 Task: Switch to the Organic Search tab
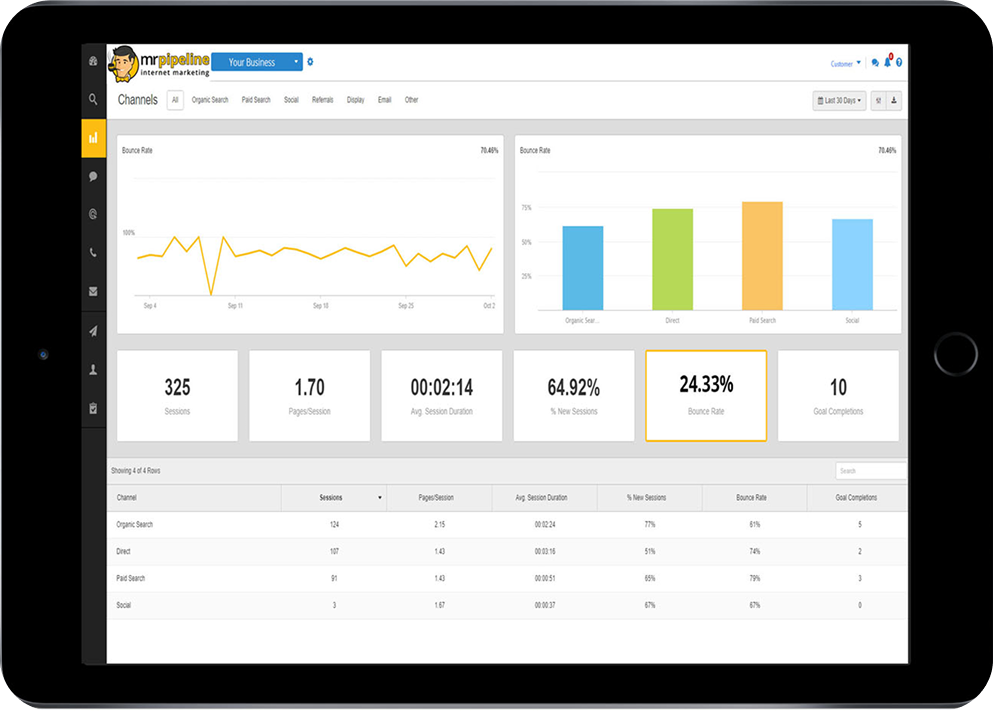tap(210, 100)
